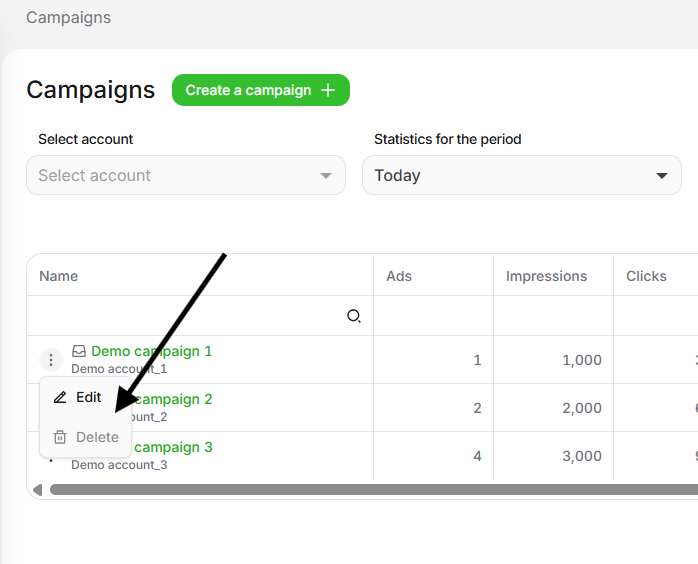
Task: Open the campaign 3 link
Action: point(173,447)
